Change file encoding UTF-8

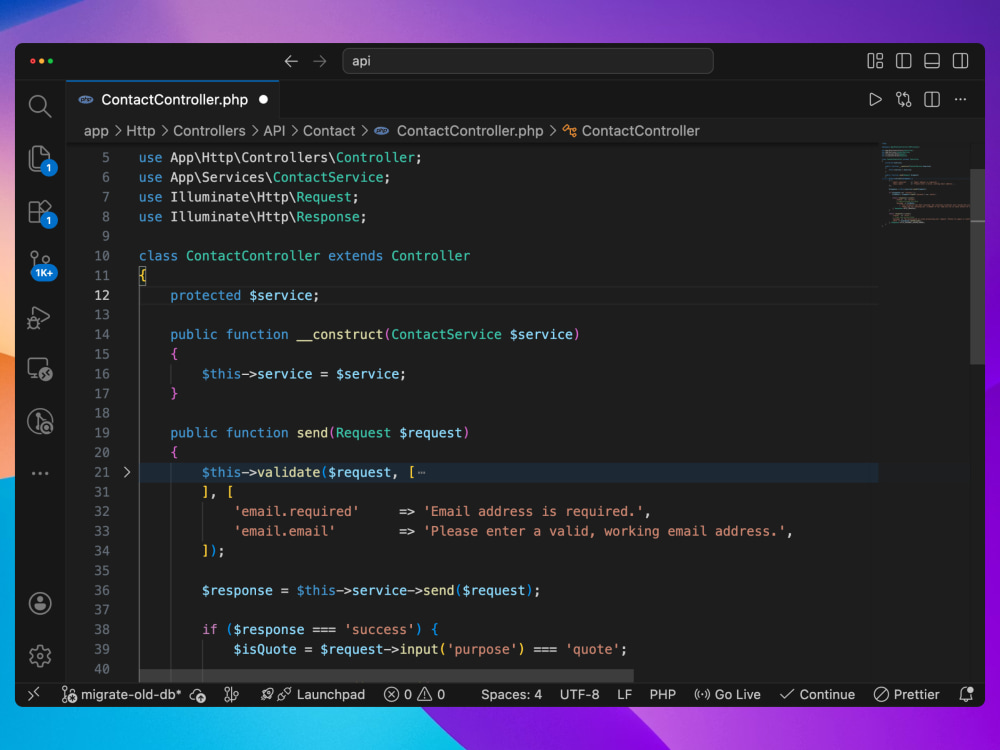click(579, 695)
